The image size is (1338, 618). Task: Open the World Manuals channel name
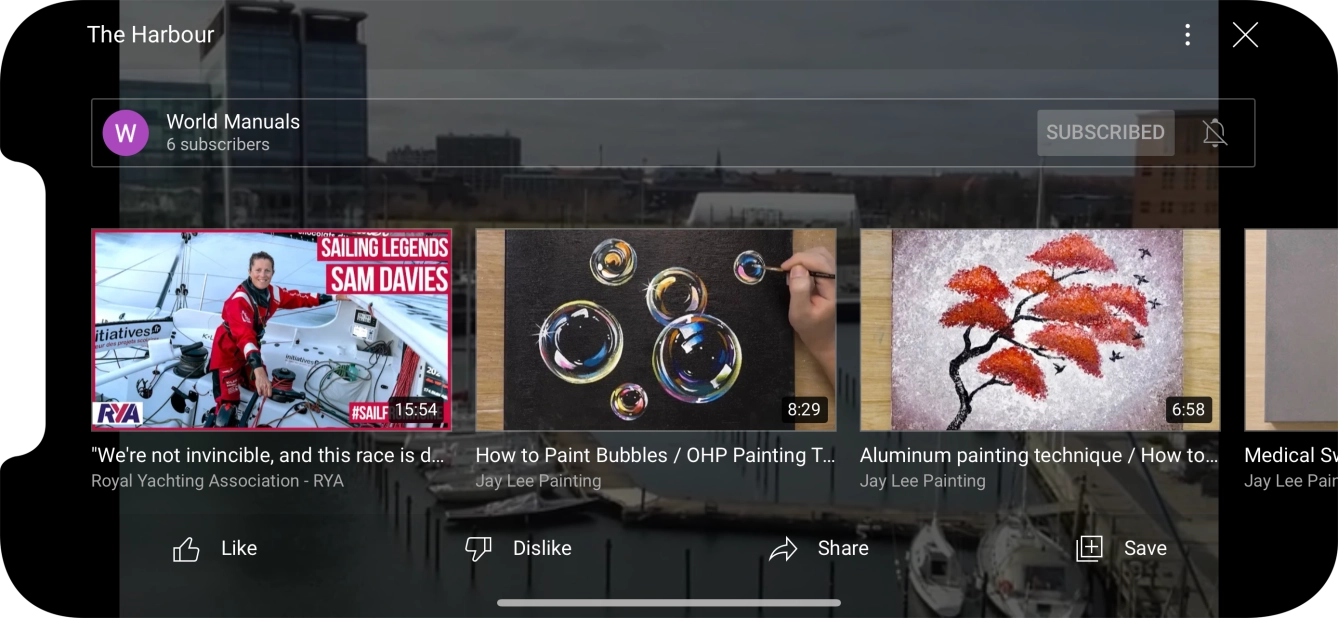coord(233,122)
